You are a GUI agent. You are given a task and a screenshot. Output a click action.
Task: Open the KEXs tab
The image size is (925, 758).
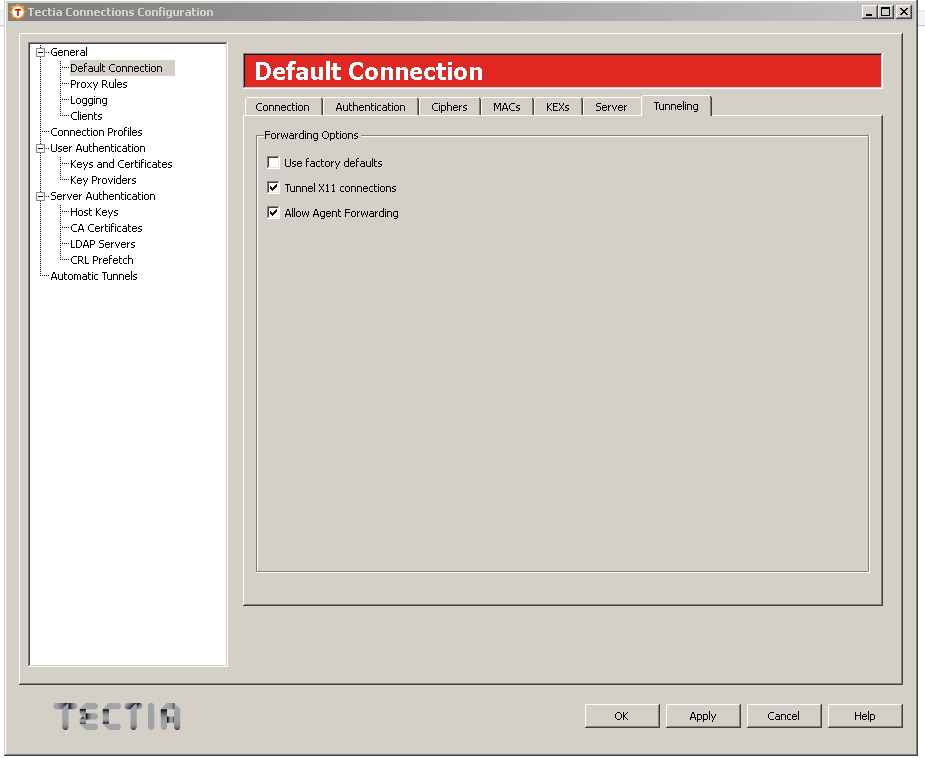(x=557, y=107)
